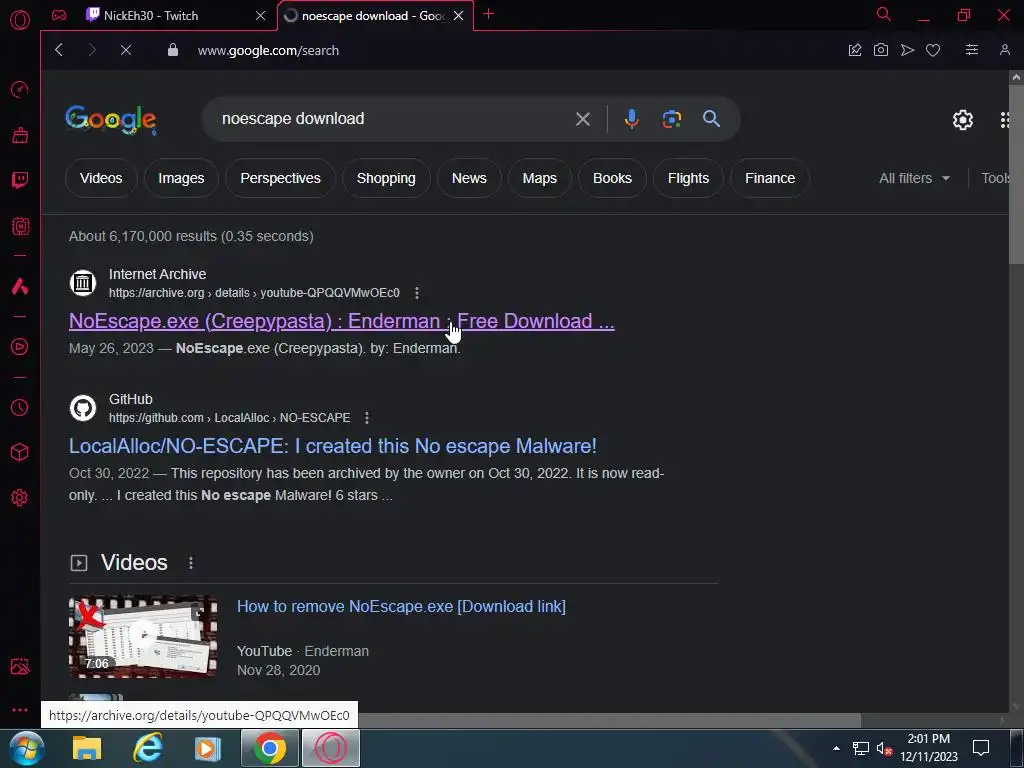1024x768 pixels.
Task: Open tab search magnifier icon
Action: click(x=884, y=14)
